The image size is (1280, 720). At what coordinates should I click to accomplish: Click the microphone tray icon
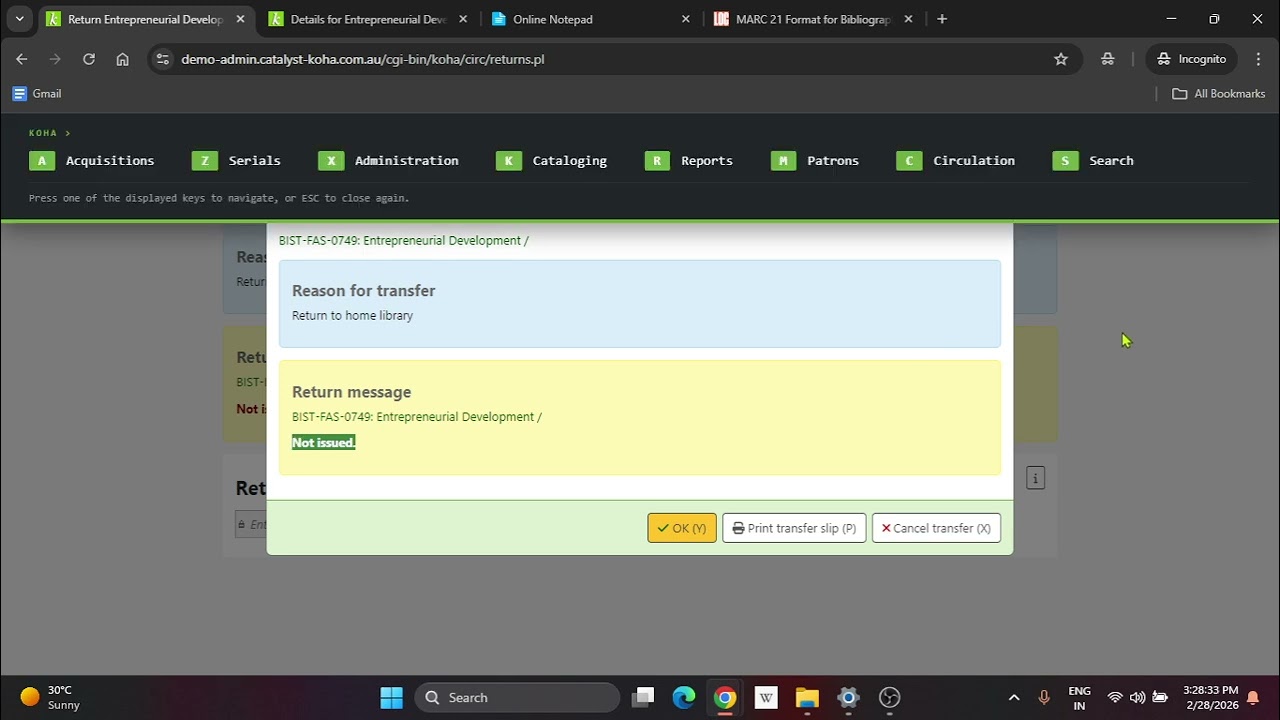(x=1044, y=697)
